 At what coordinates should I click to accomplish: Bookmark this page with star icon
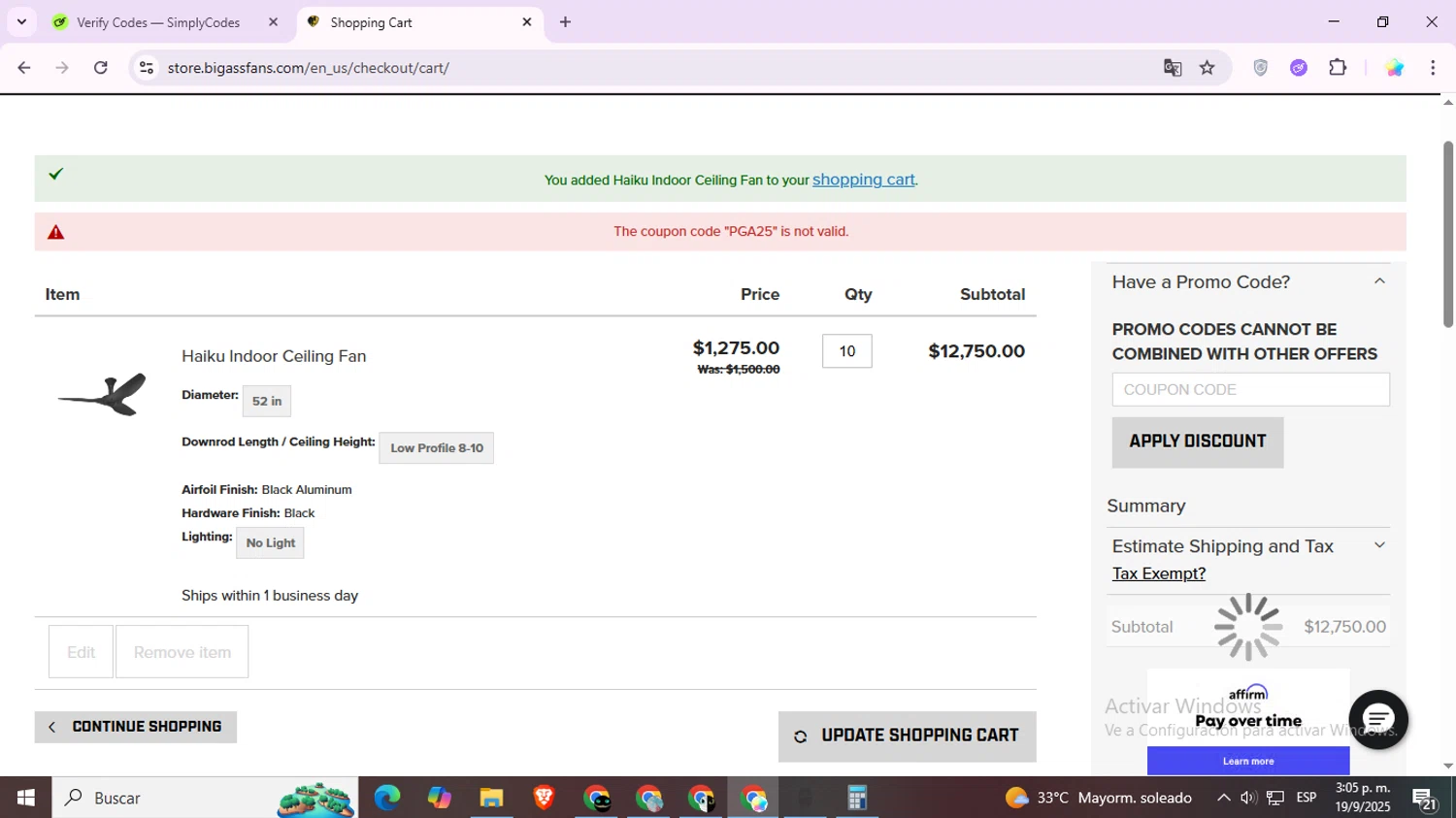1208,68
